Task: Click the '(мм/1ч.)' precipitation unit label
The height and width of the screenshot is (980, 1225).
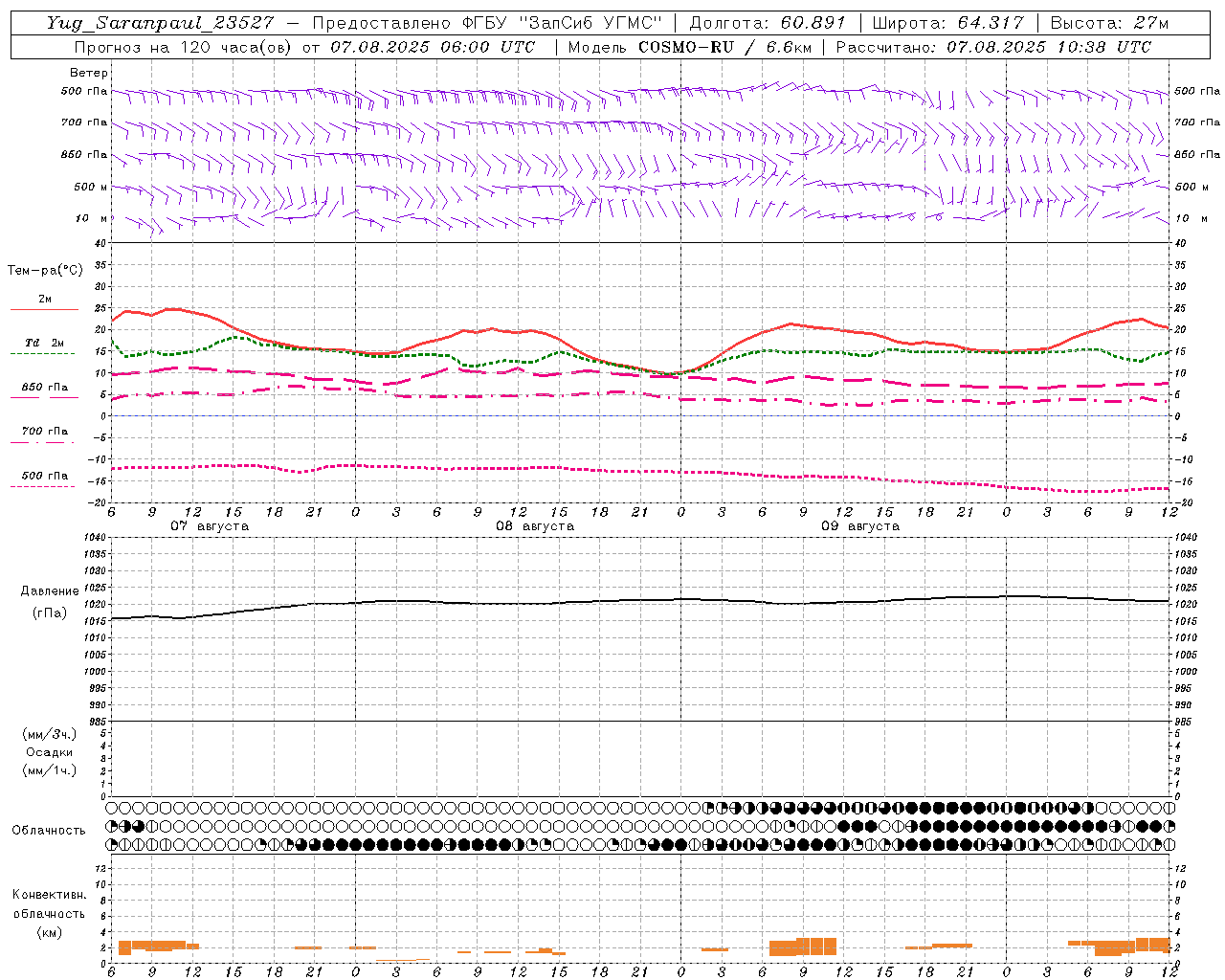Action: point(50,770)
